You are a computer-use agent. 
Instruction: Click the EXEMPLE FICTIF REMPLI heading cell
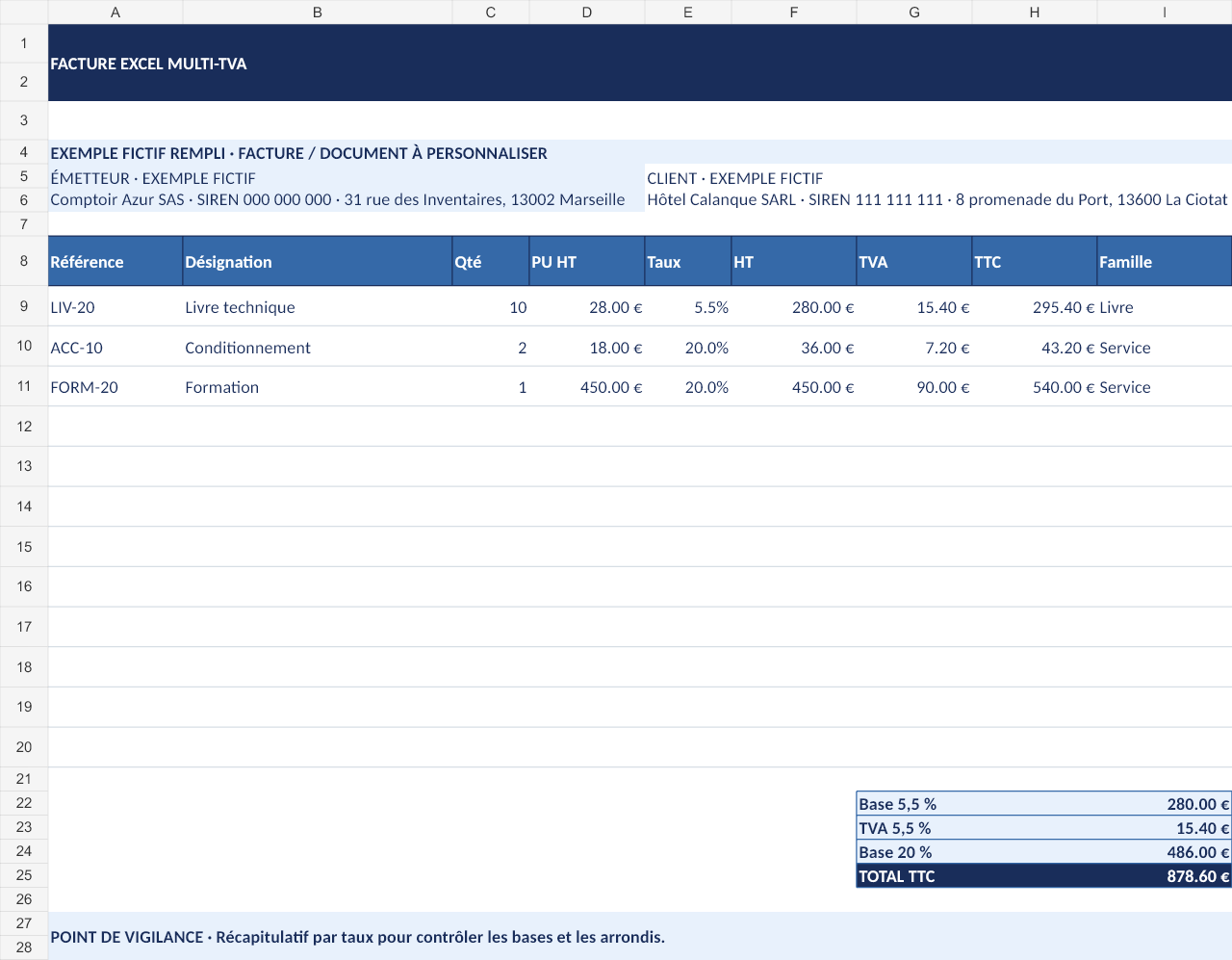click(640, 153)
